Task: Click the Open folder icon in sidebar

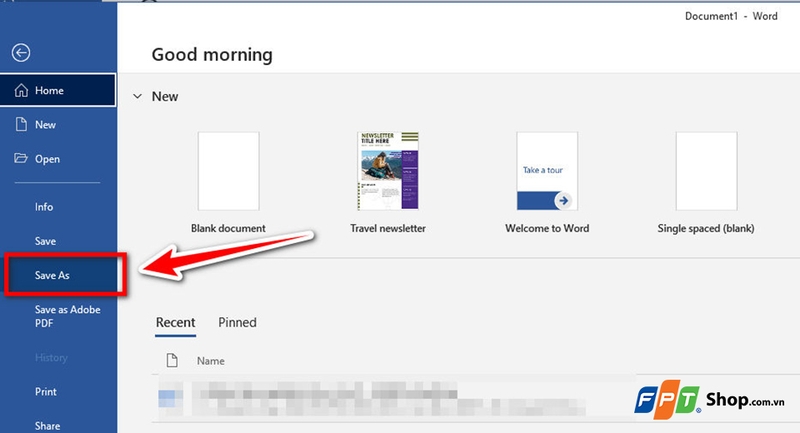Action: [x=21, y=158]
